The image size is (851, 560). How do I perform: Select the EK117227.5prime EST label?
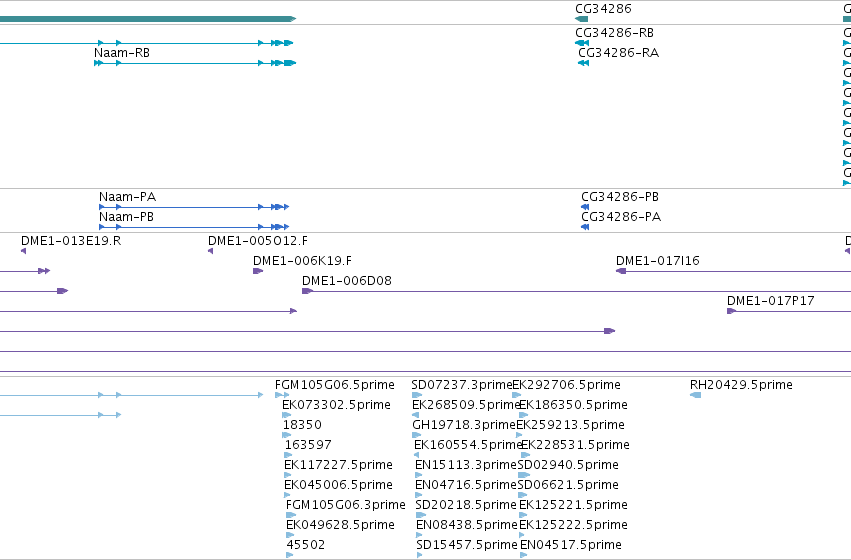pos(338,465)
